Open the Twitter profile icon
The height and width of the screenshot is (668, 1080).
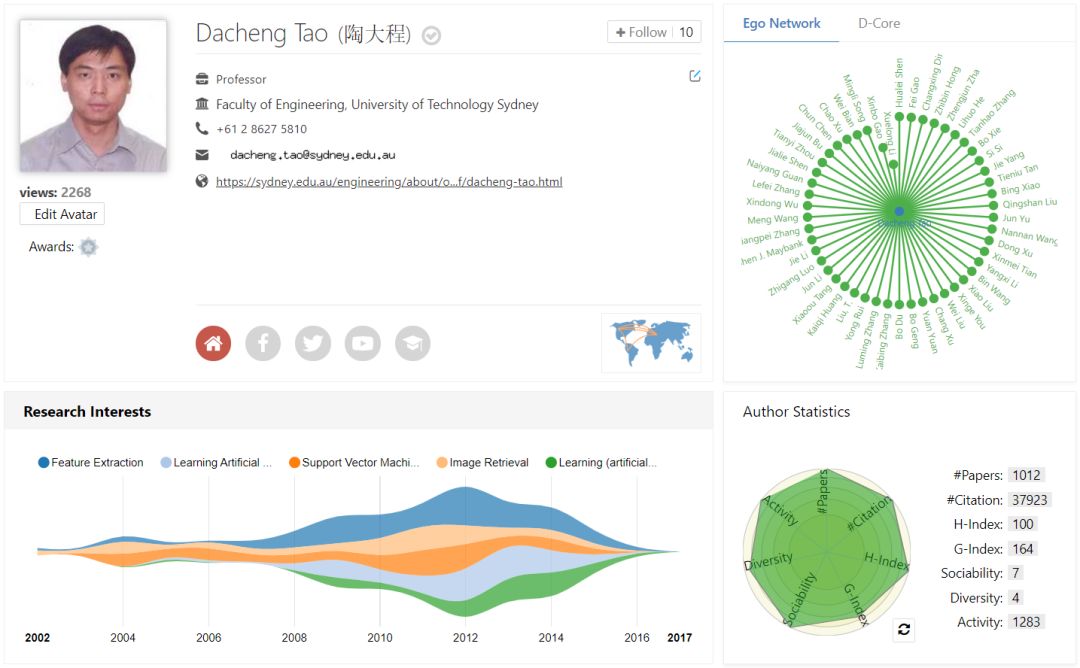(313, 344)
